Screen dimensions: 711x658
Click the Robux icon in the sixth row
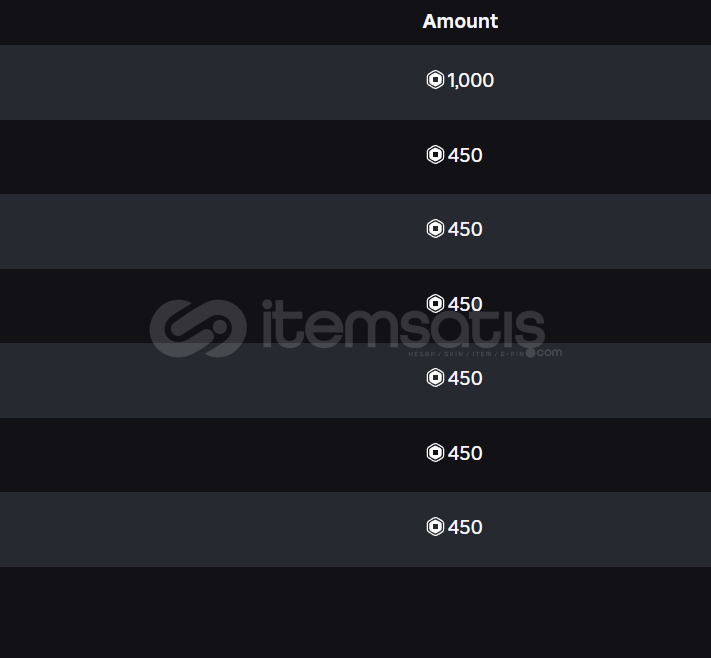[x=435, y=453]
